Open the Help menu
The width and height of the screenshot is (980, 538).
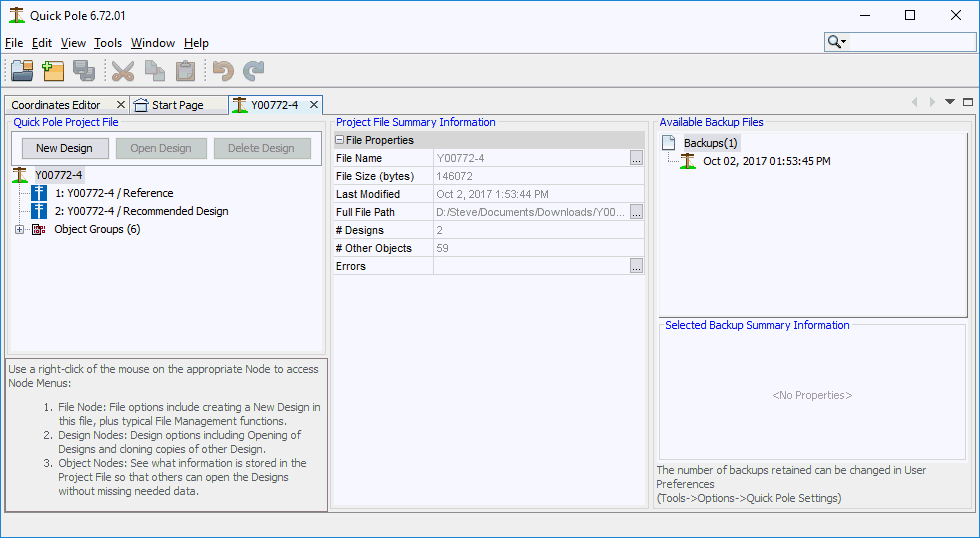tap(196, 43)
